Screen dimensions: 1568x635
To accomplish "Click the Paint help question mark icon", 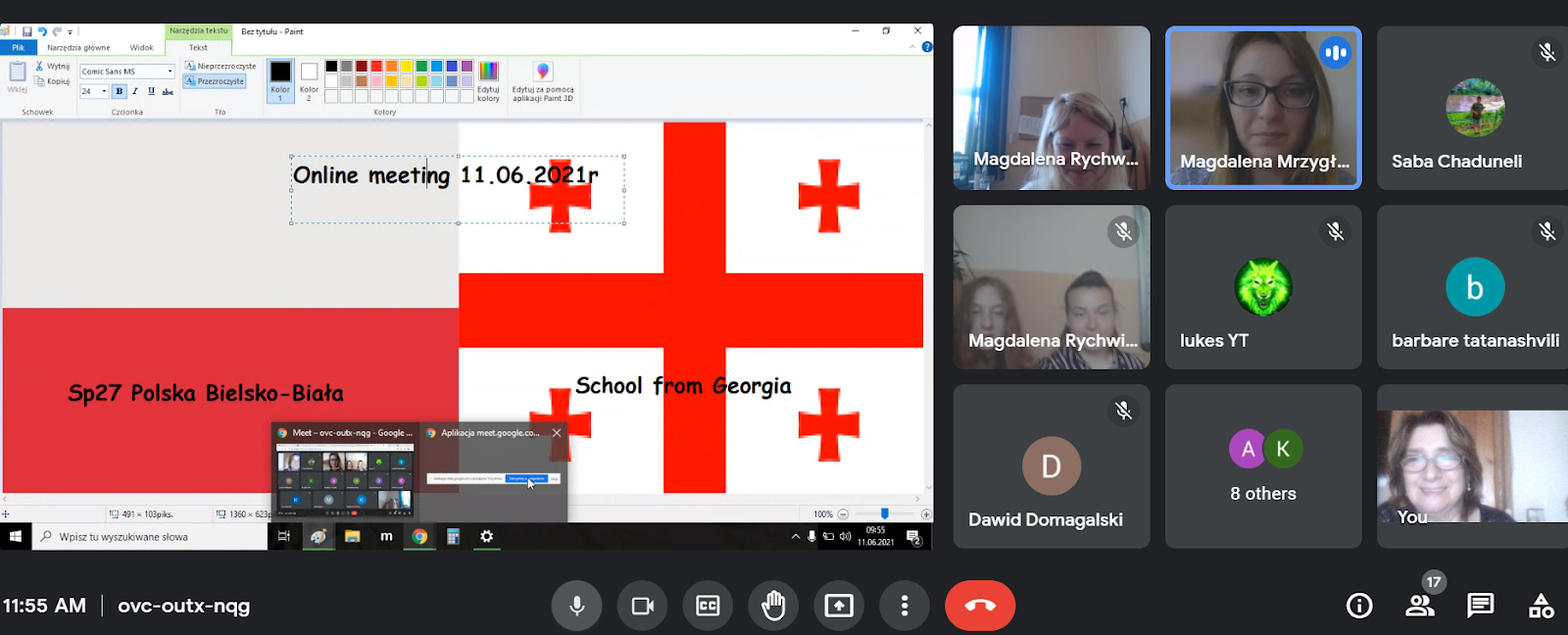I will coord(926,47).
